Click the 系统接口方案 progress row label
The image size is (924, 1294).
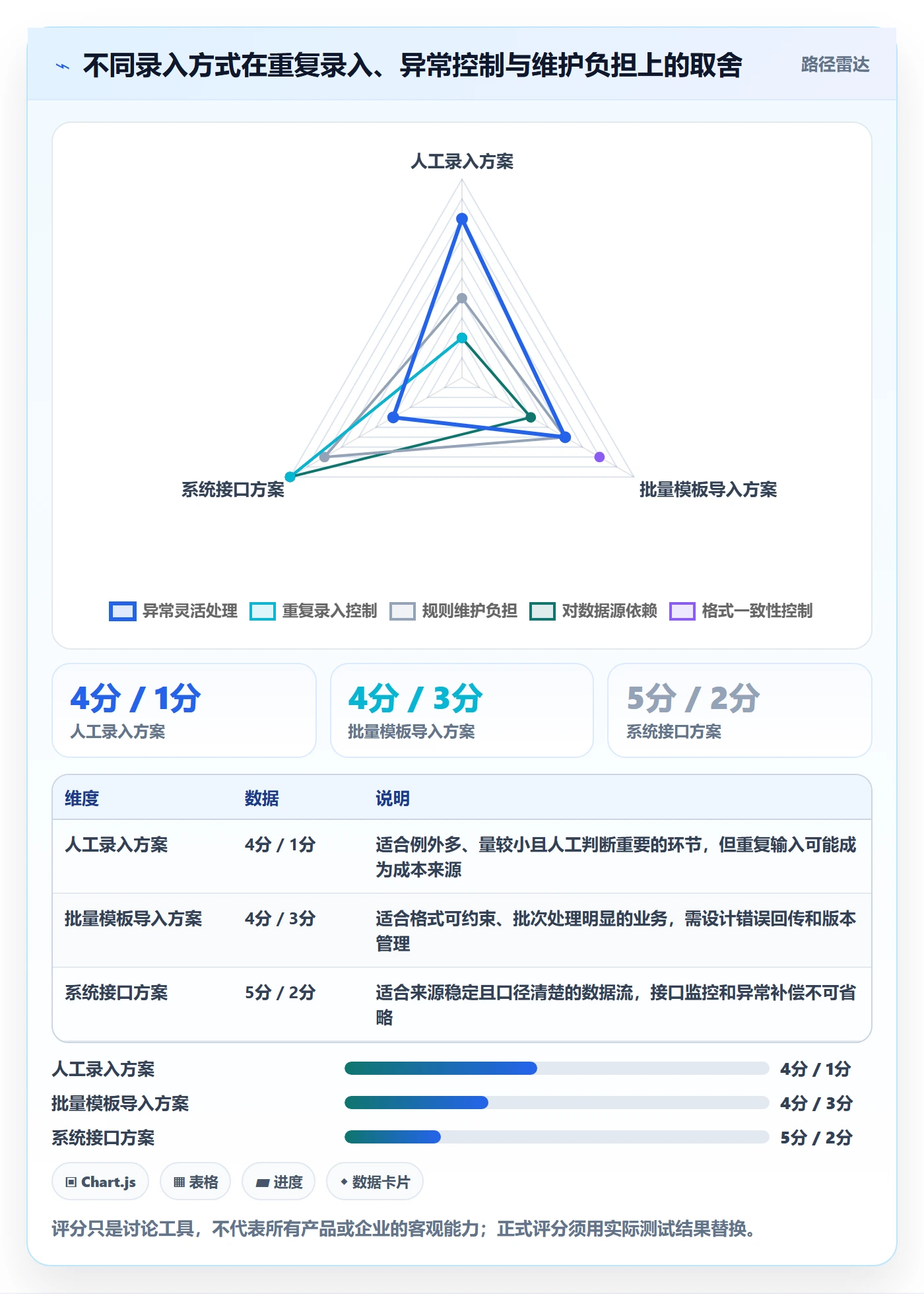pyautogui.click(x=103, y=1138)
